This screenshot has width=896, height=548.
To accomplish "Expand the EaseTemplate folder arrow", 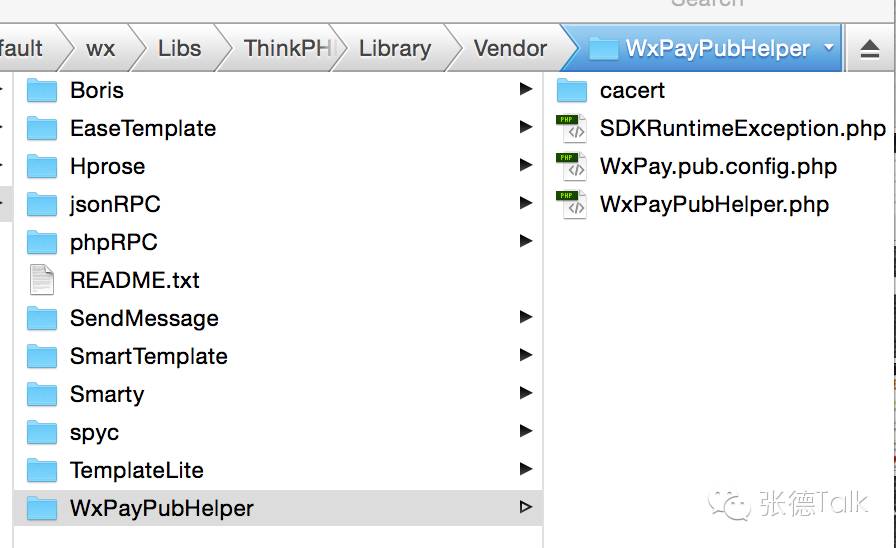I will pos(526,128).
